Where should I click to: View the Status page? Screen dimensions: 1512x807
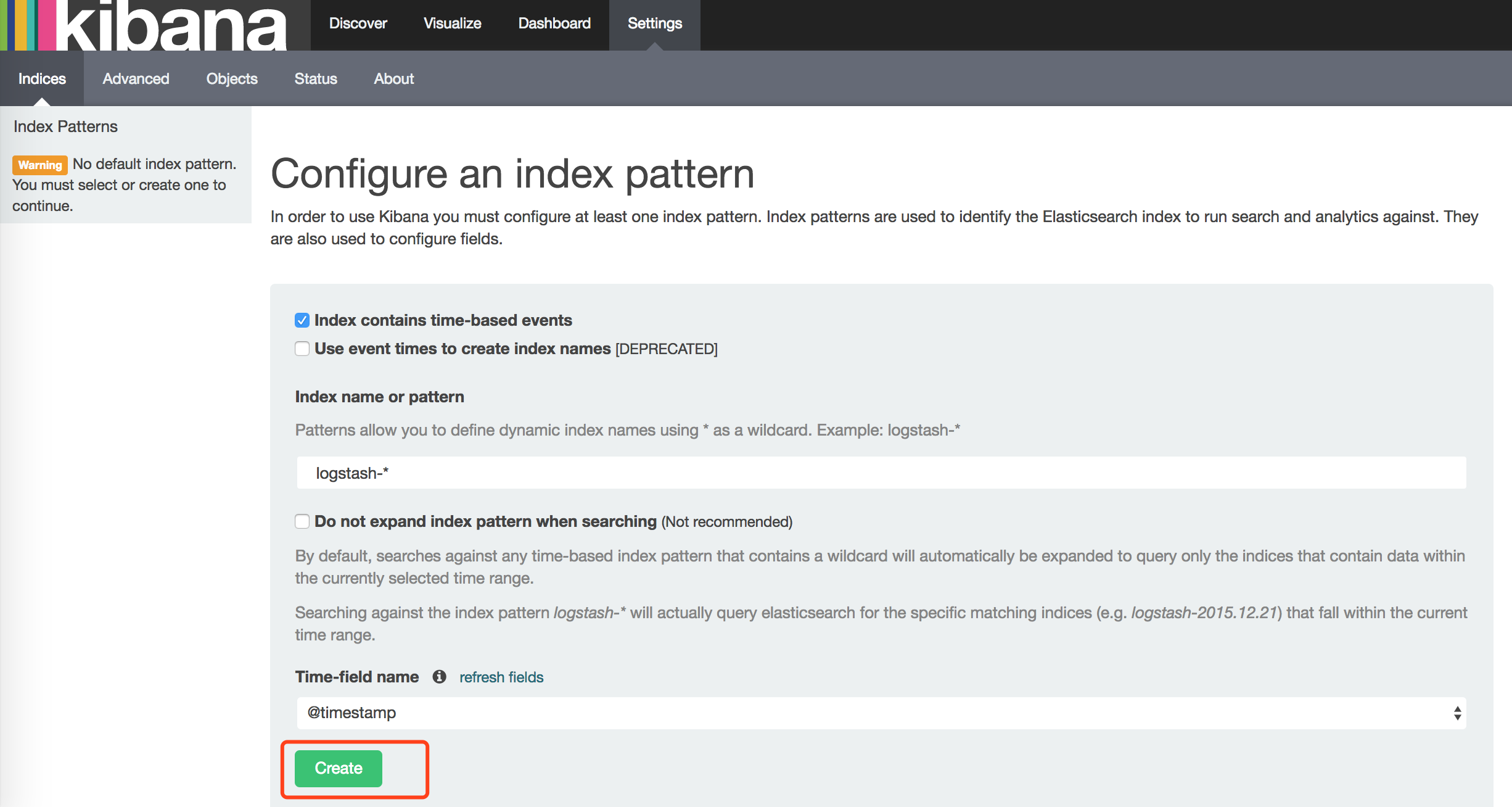coord(316,79)
